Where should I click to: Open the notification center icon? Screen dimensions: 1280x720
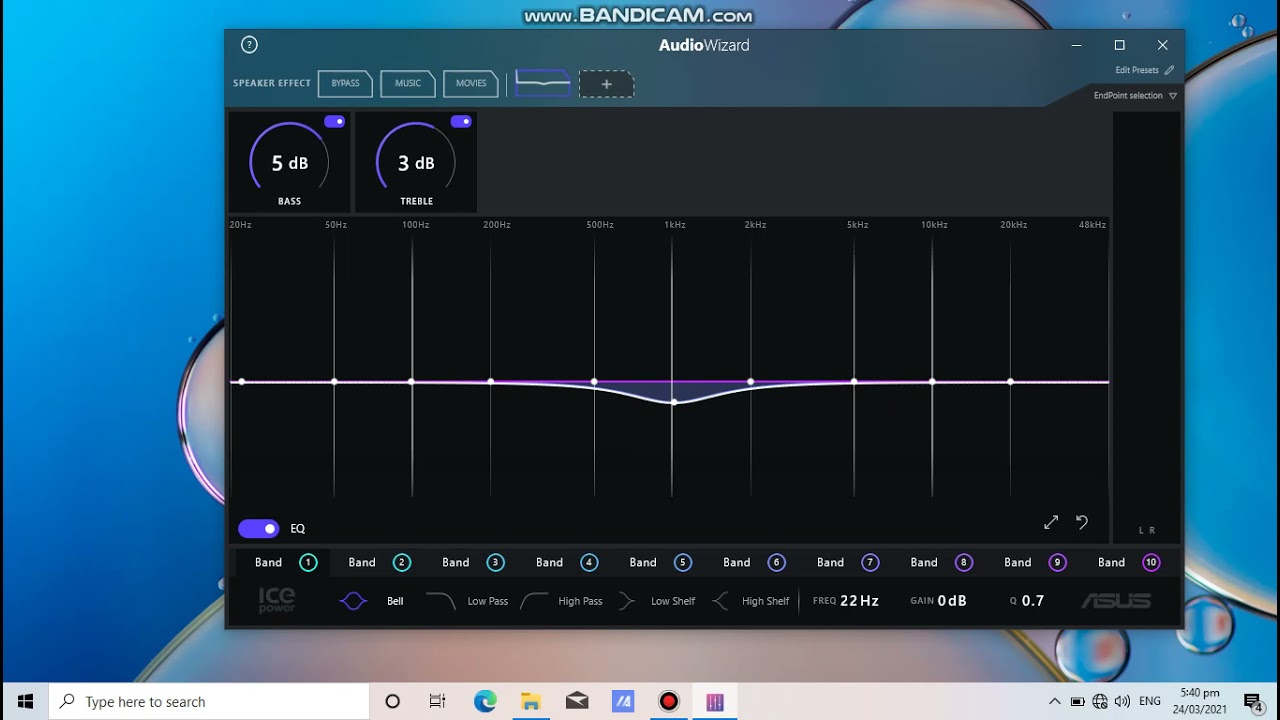coord(1252,701)
